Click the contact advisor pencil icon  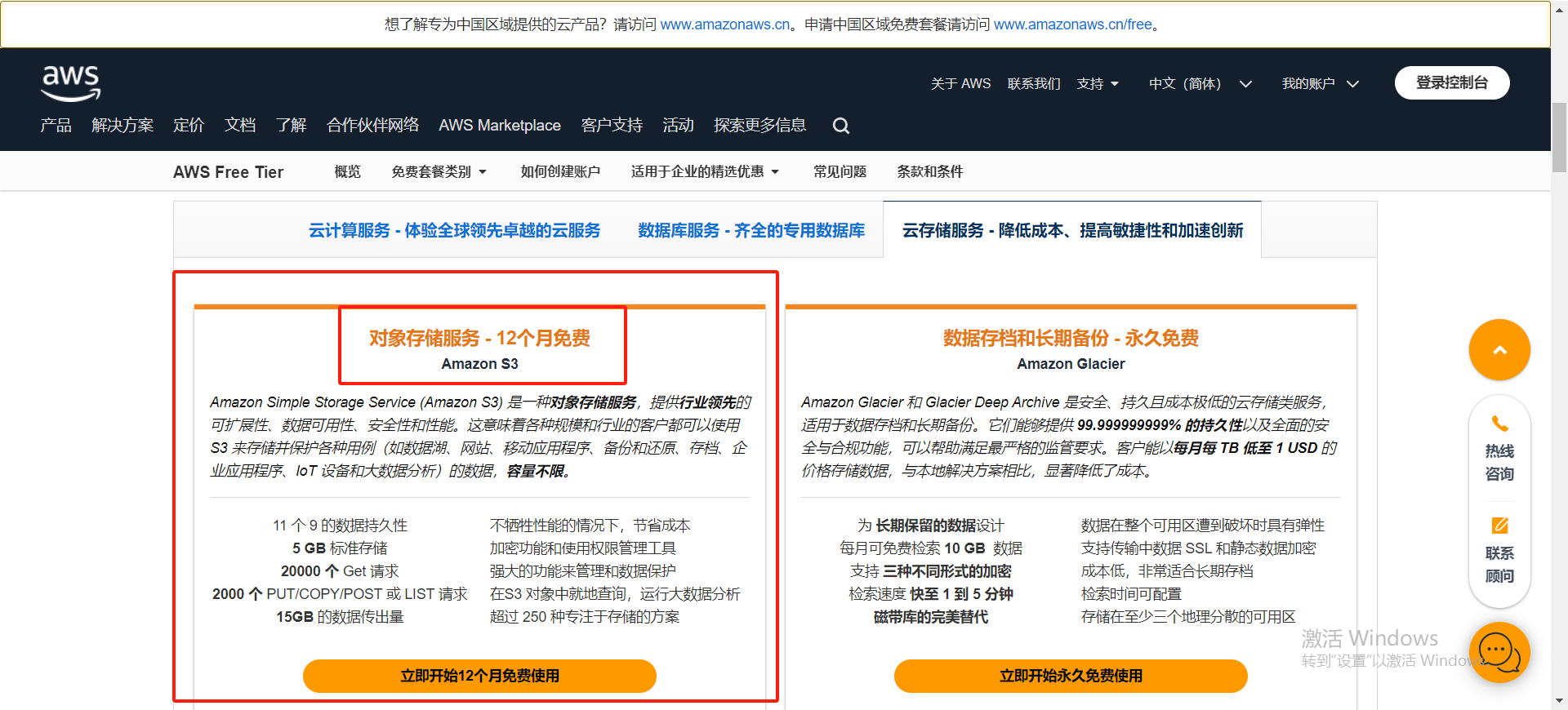(1499, 526)
